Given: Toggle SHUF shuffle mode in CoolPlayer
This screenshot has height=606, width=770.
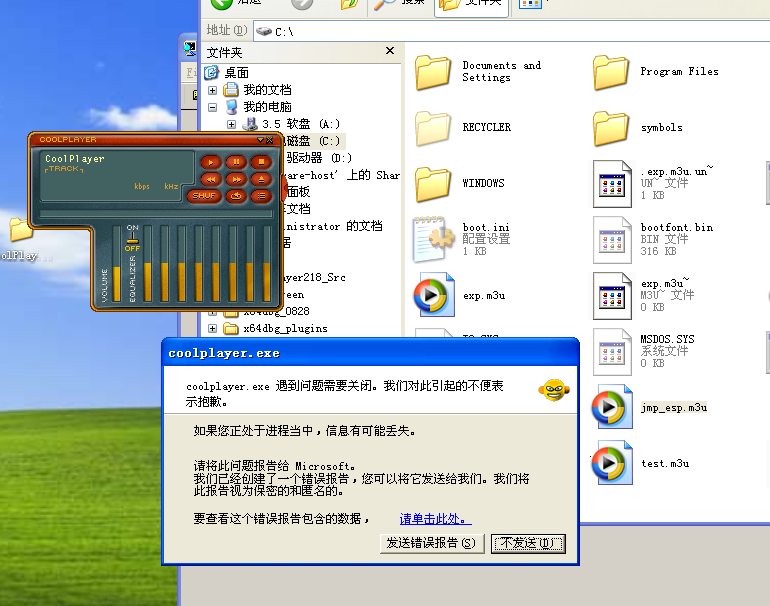Looking at the screenshot, I should click(x=204, y=196).
